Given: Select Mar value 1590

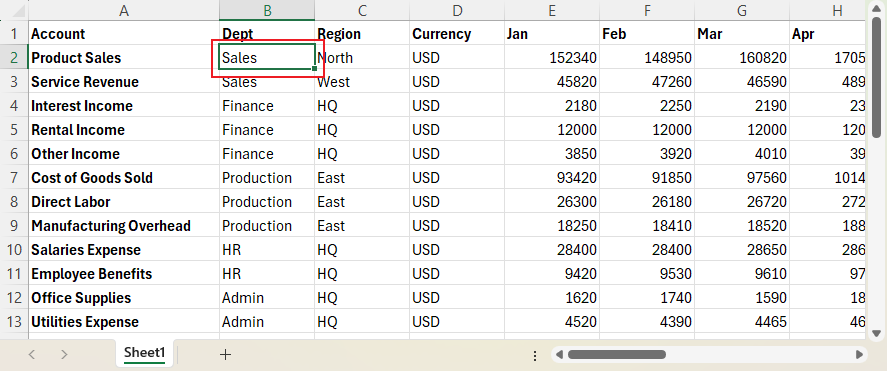Looking at the screenshot, I should click(742, 298).
